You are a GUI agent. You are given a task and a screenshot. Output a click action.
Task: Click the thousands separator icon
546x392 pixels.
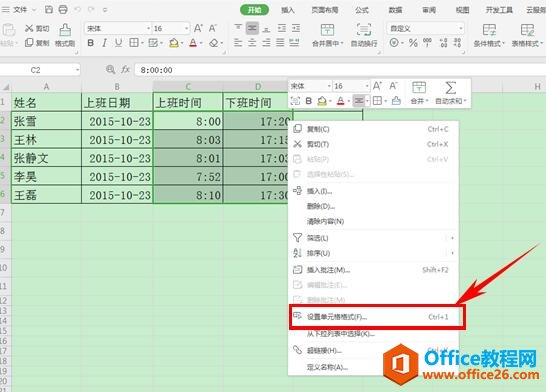pyautogui.click(x=427, y=43)
